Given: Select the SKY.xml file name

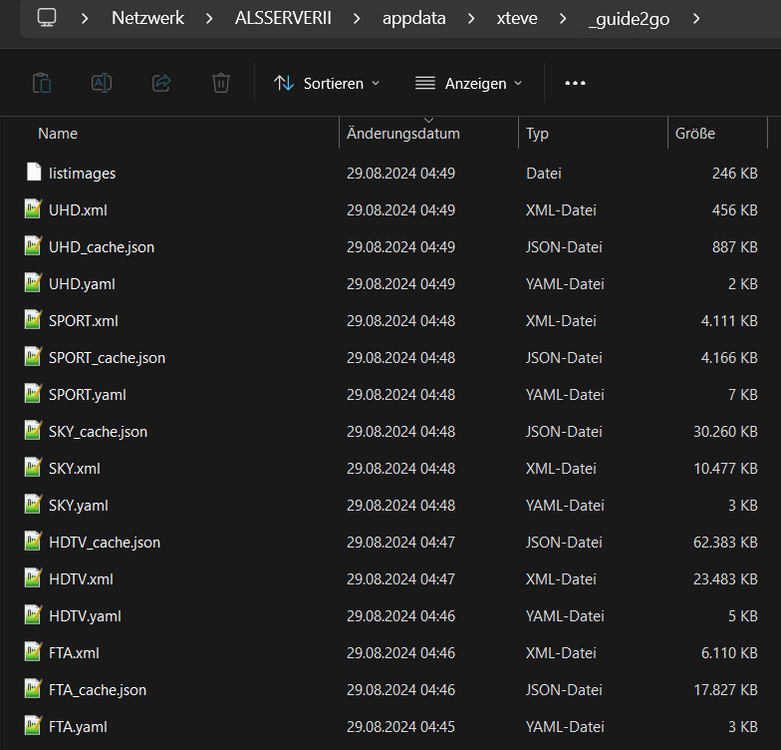Looking at the screenshot, I should coord(74,469).
